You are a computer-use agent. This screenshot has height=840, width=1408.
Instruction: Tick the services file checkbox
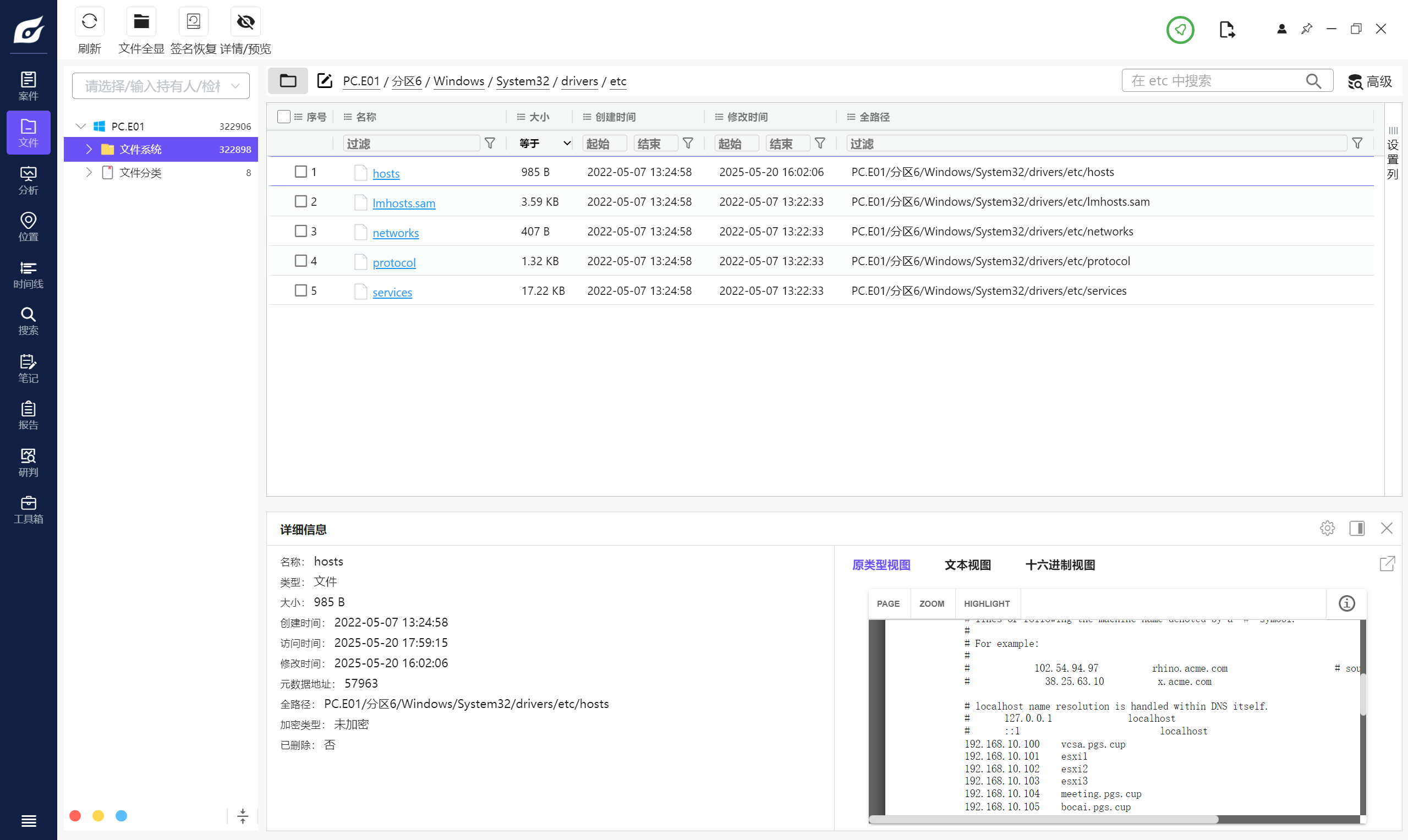coord(300,290)
